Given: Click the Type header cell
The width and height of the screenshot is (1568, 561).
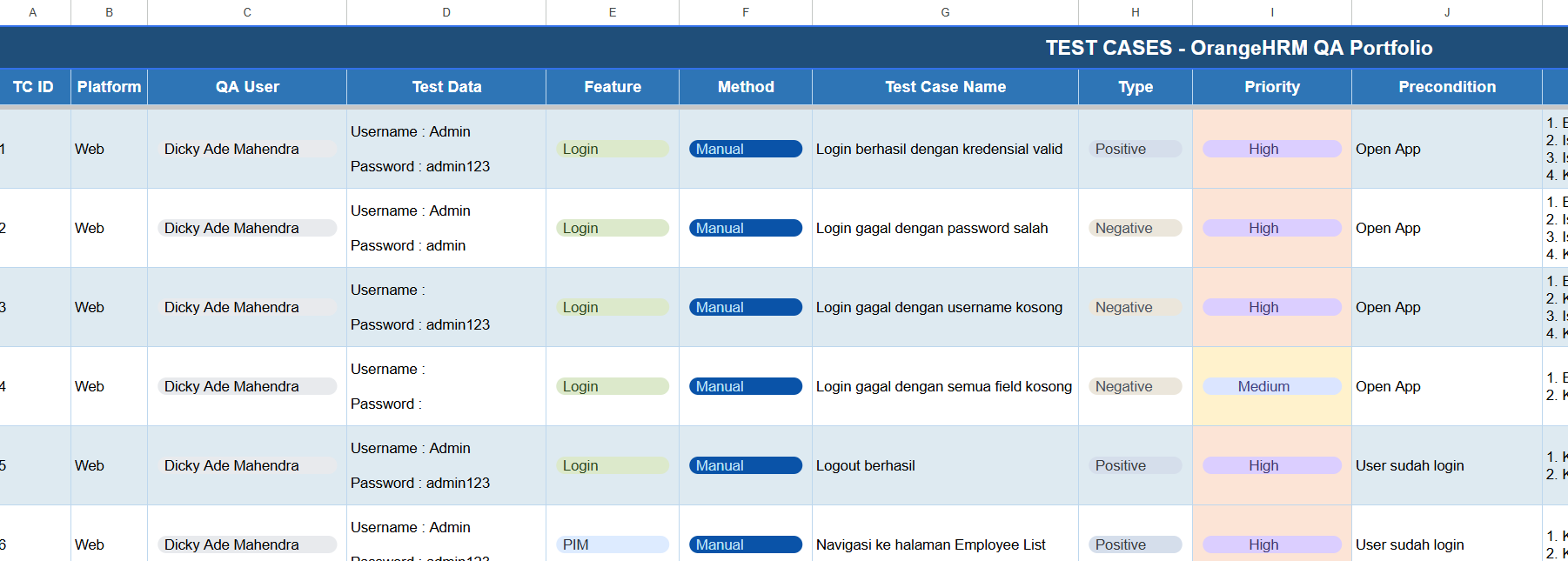Looking at the screenshot, I should [1136, 87].
